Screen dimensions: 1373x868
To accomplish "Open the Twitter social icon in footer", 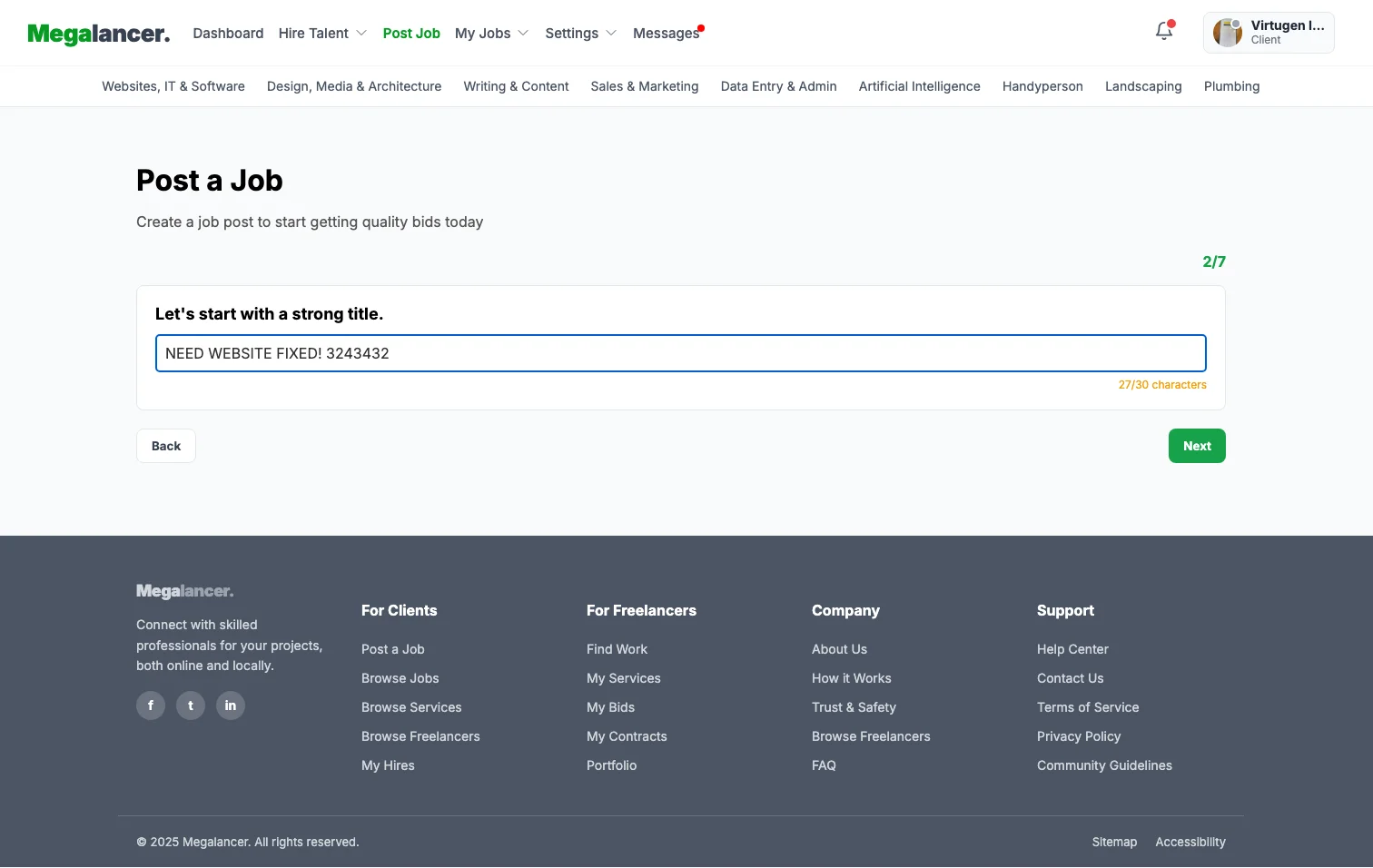I will (x=191, y=705).
